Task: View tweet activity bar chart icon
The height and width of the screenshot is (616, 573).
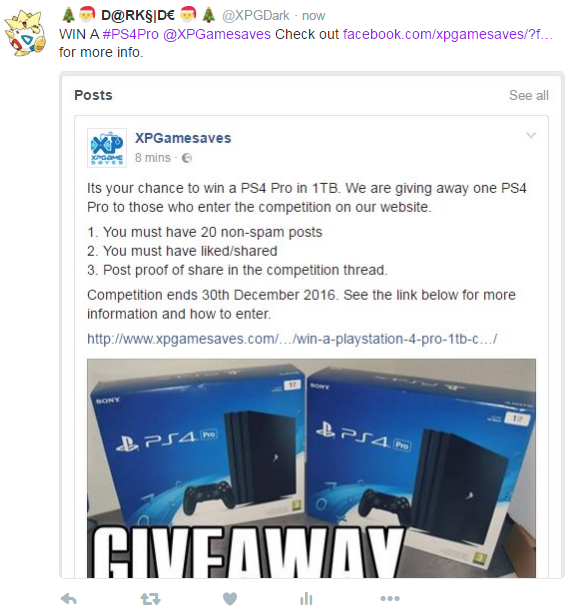Action: click(306, 599)
